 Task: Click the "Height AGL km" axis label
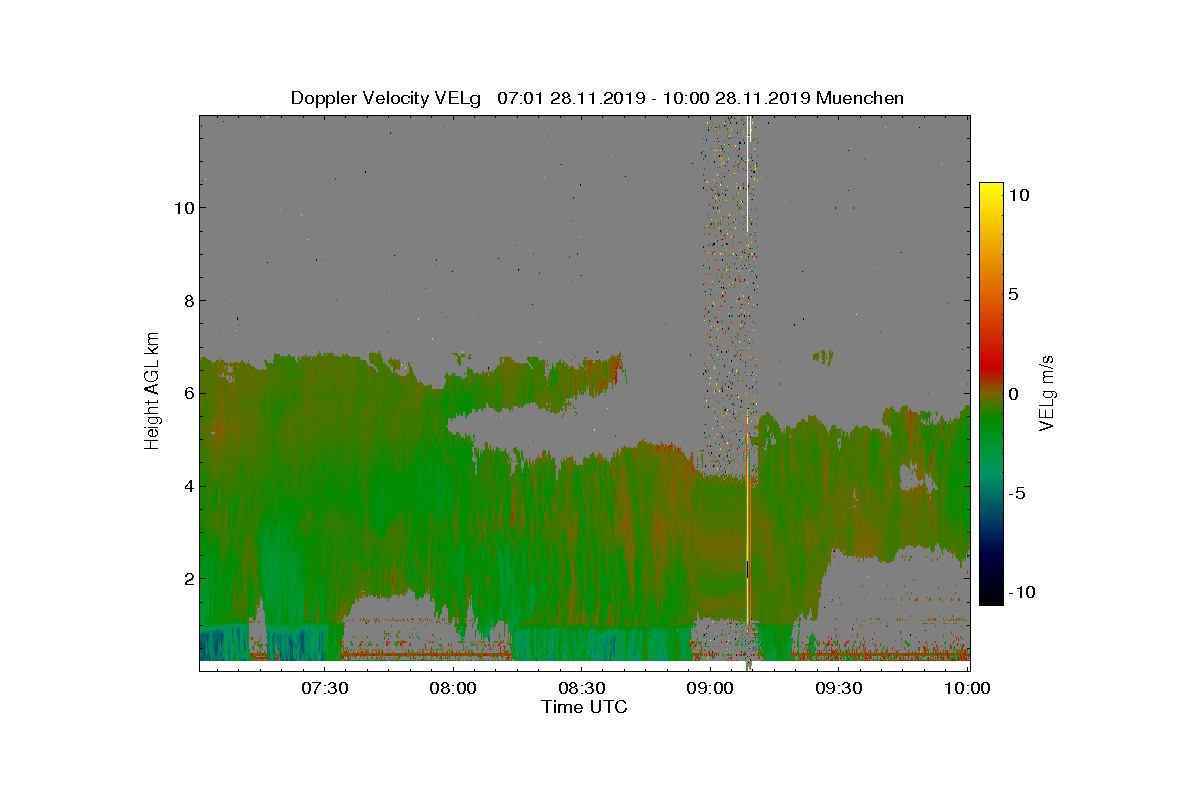point(153,390)
